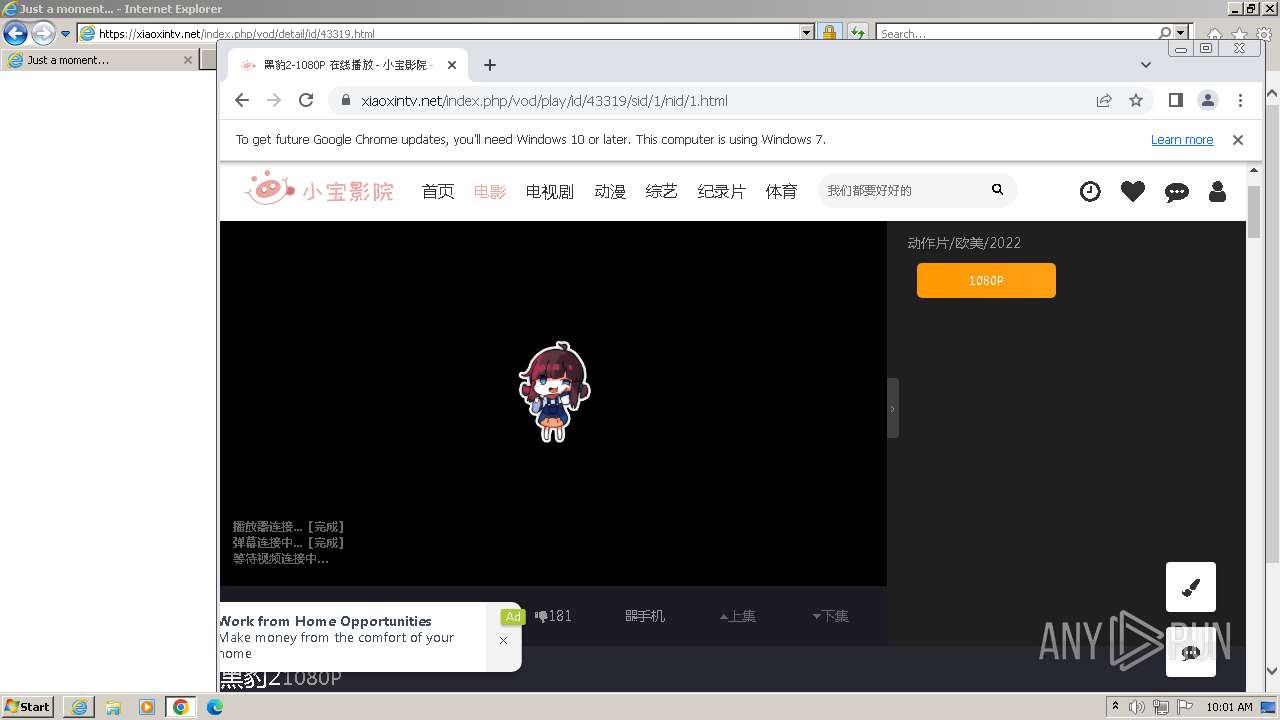Open Microsoft Edge from taskbar
1280x720 pixels.
215,707
